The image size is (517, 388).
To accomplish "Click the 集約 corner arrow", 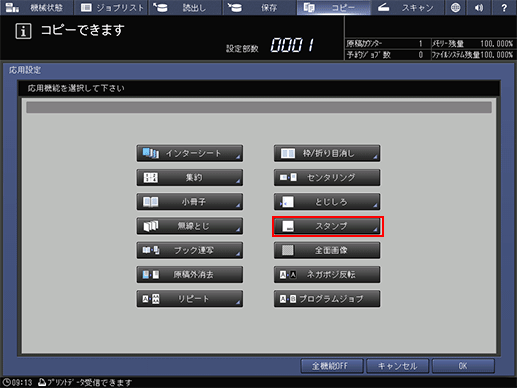I will tap(238, 181).
